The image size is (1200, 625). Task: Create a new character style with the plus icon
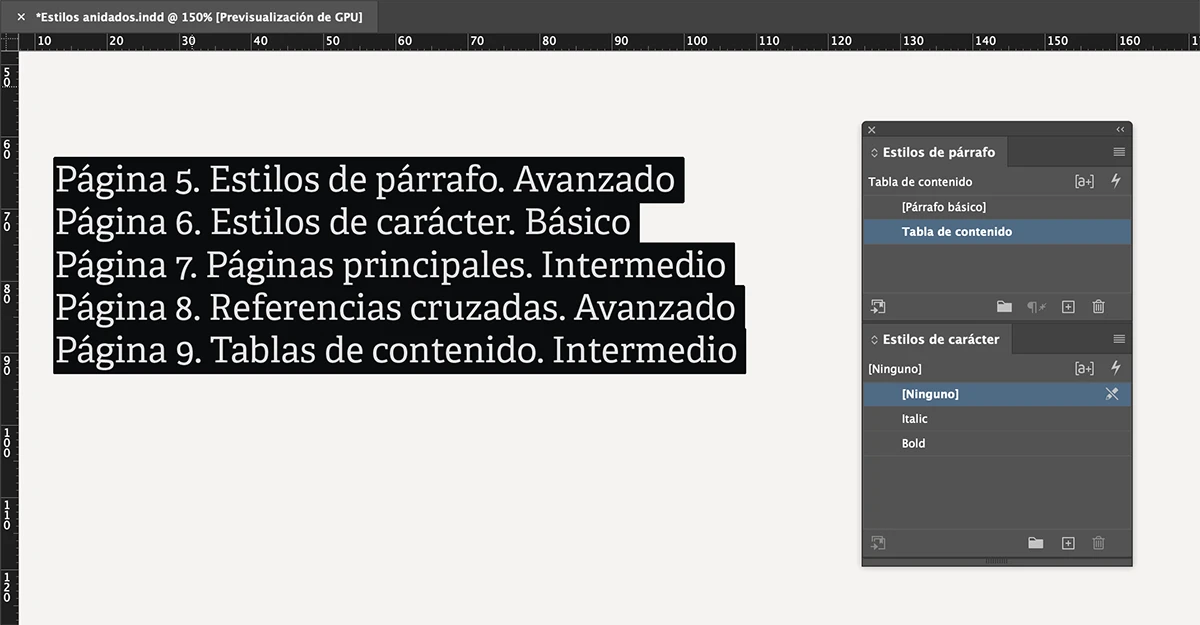point(1067,543)
